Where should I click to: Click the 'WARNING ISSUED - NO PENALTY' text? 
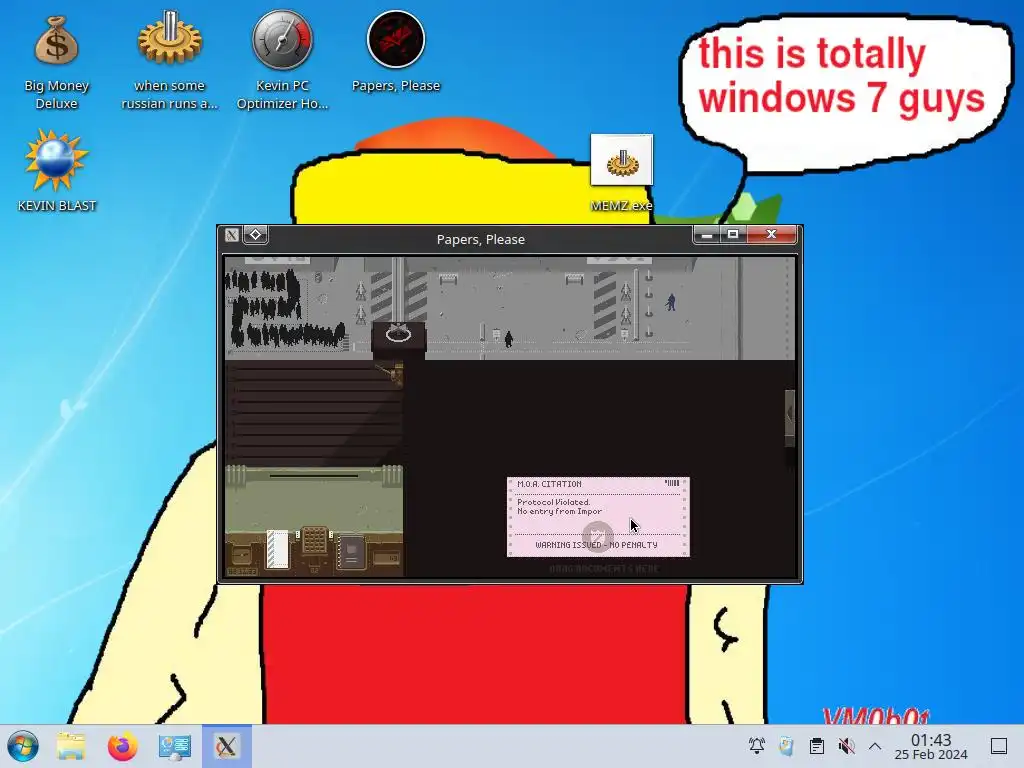tap(596, 545)
